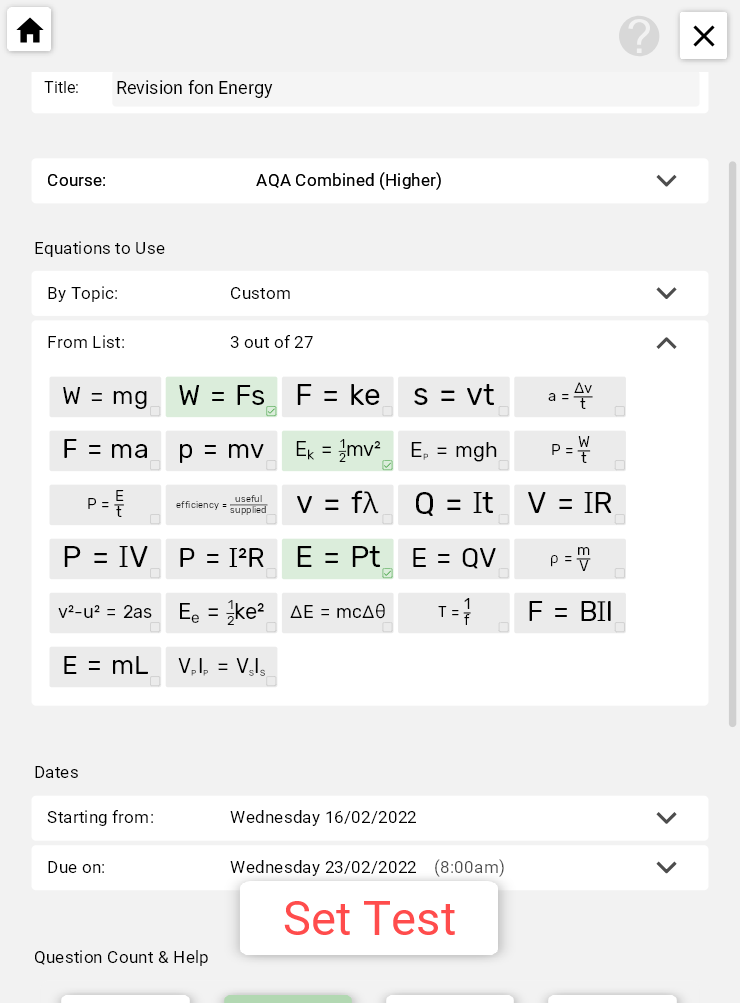Image resolution: width=740 pixels, height=1003 pixels.
Task: Go to the home screen icon
Action: (x=30, y=31)
